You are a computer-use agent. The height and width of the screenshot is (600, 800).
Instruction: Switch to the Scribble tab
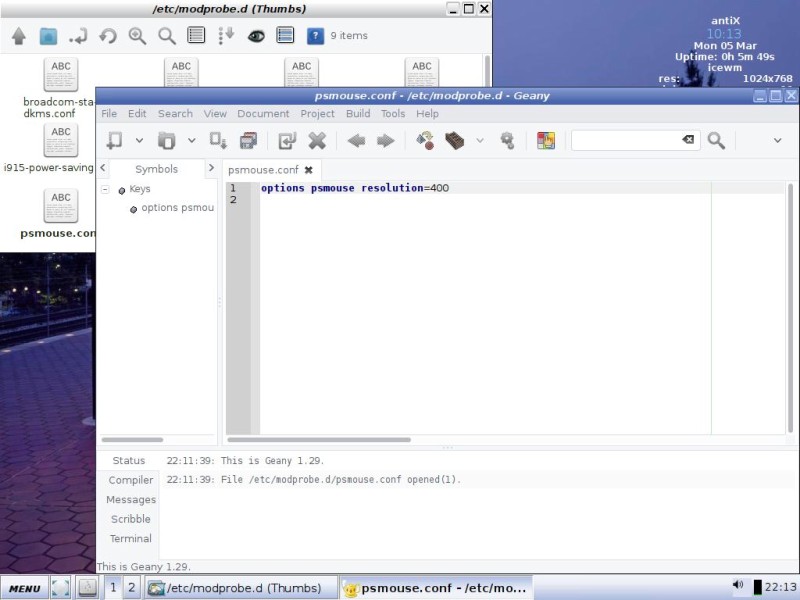131,519
